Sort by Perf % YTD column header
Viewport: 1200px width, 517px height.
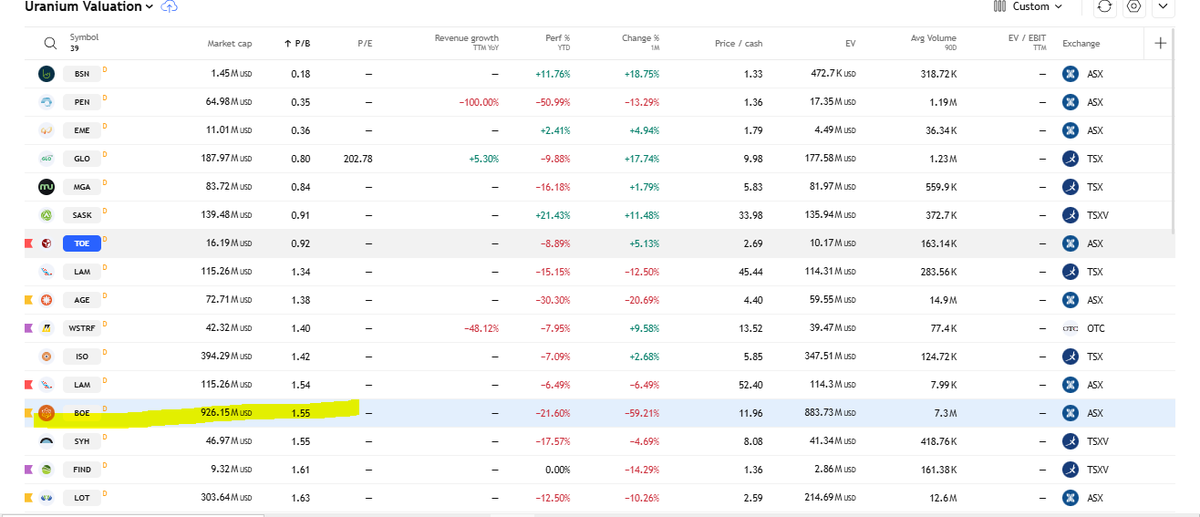(x=558, y=41)
